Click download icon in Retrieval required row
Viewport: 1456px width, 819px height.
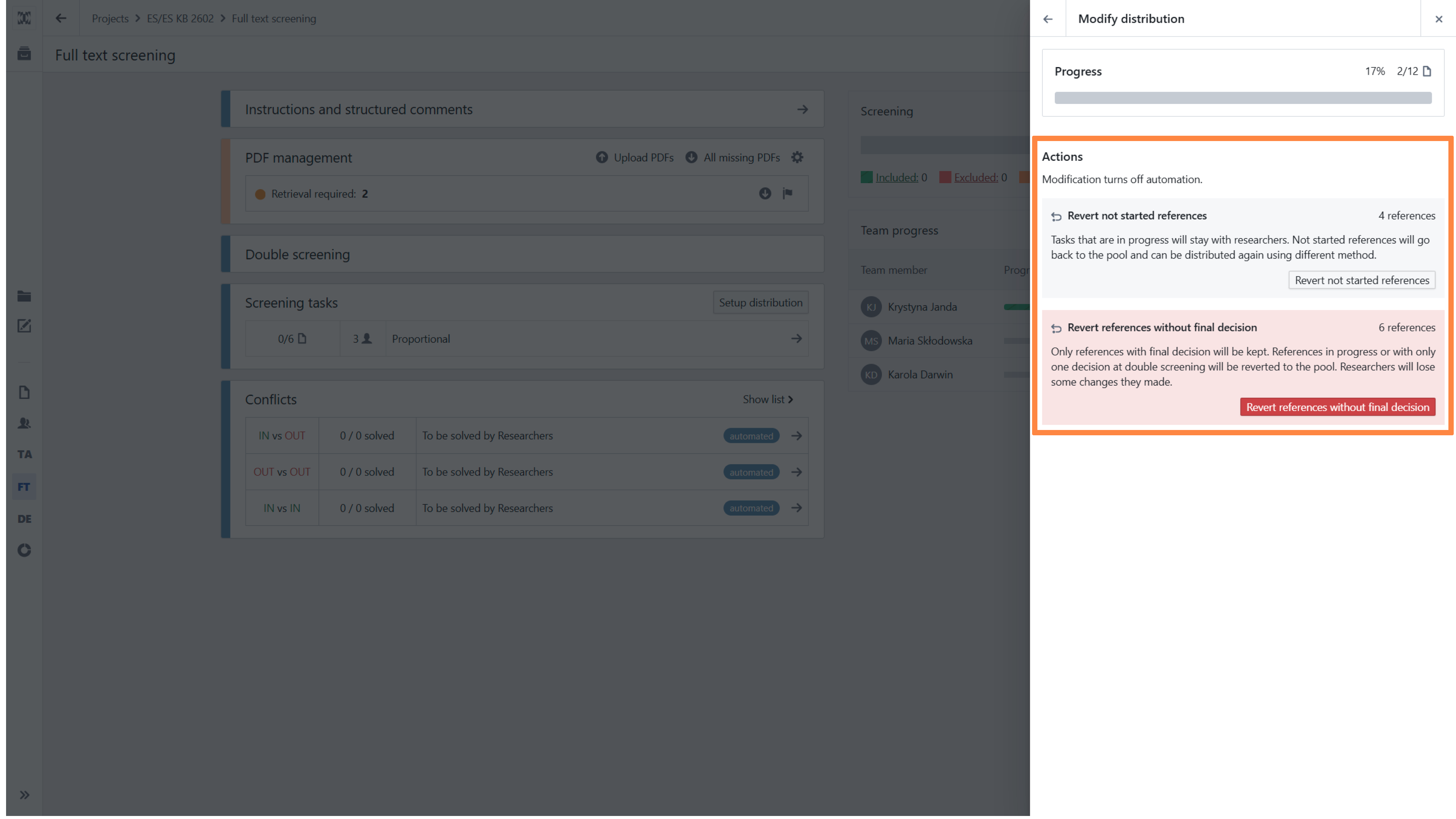tap(765, 193)
